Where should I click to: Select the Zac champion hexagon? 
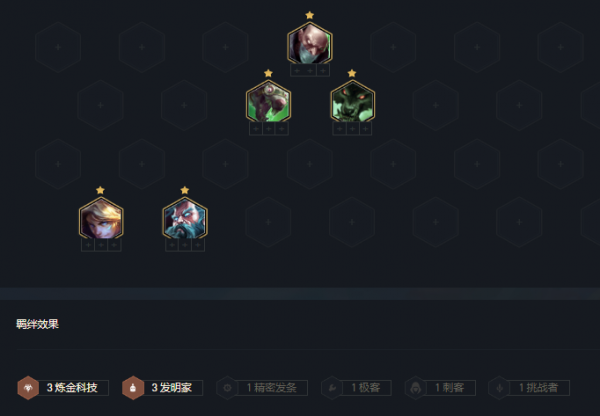268,101
